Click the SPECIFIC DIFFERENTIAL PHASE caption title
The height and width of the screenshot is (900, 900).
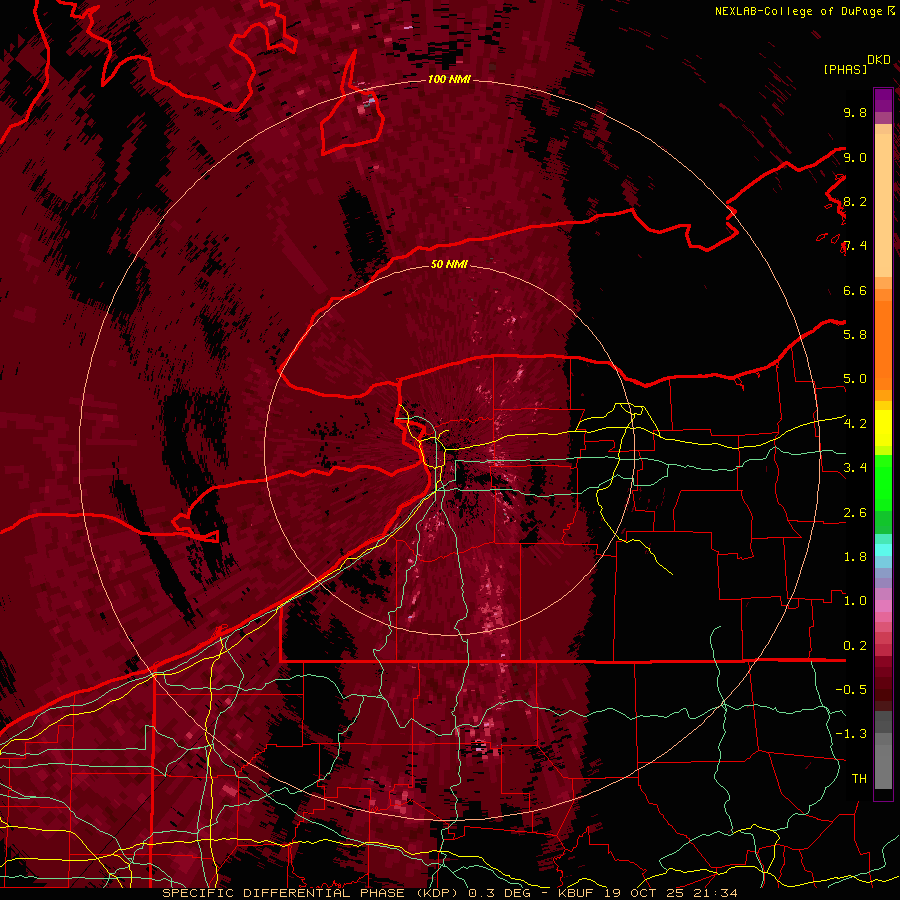click(284, 893)
